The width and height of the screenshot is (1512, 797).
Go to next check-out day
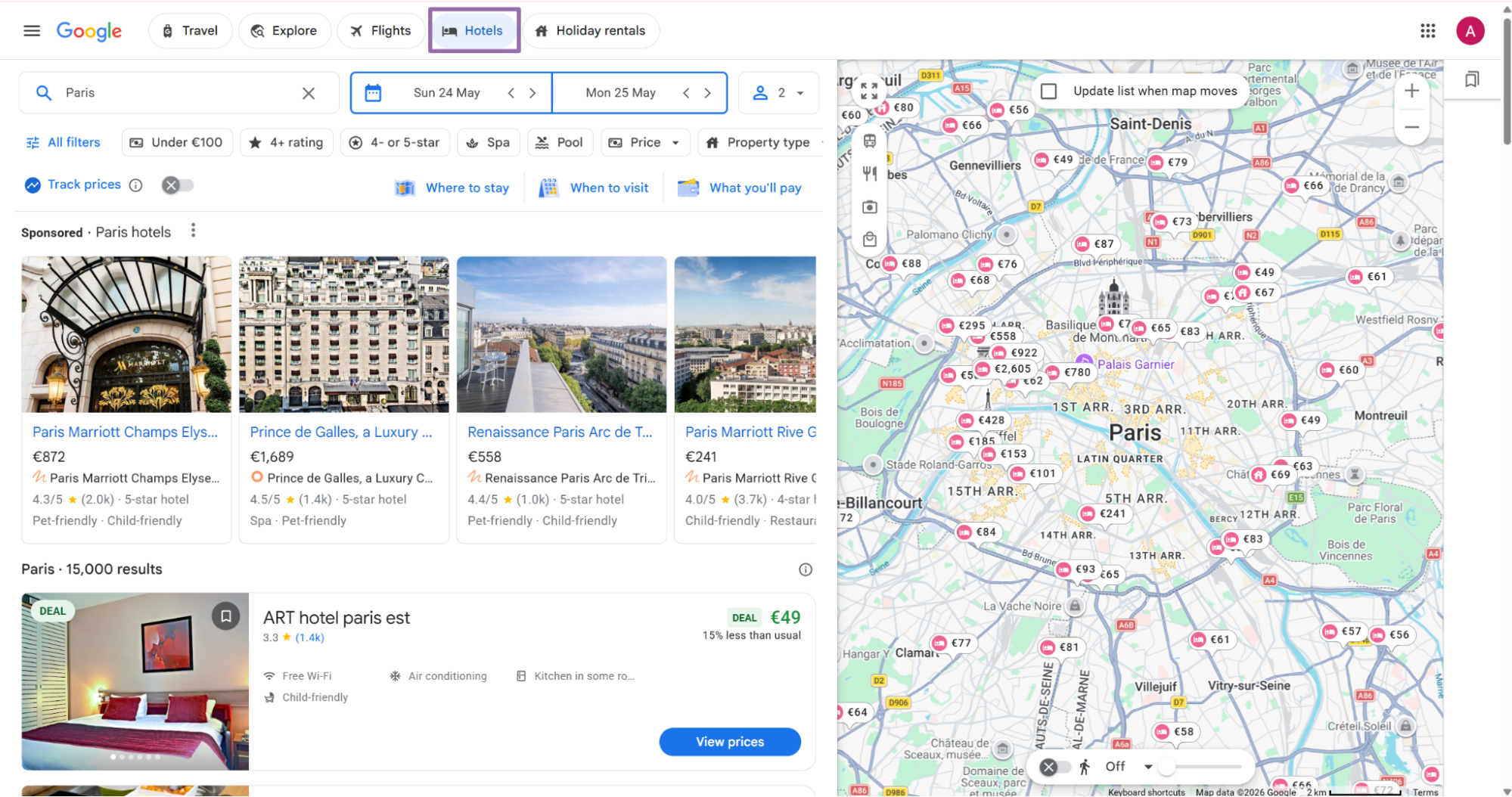pyautogui.click(x=707, y=93)
